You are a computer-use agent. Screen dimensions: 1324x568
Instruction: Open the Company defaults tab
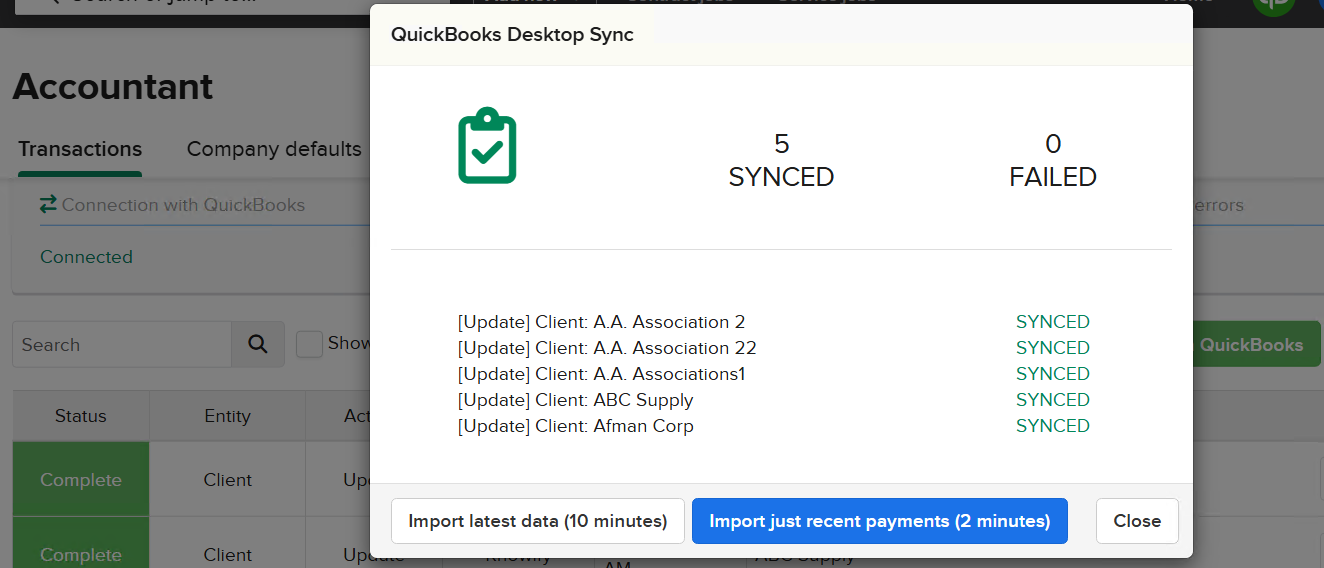point(274,150)
